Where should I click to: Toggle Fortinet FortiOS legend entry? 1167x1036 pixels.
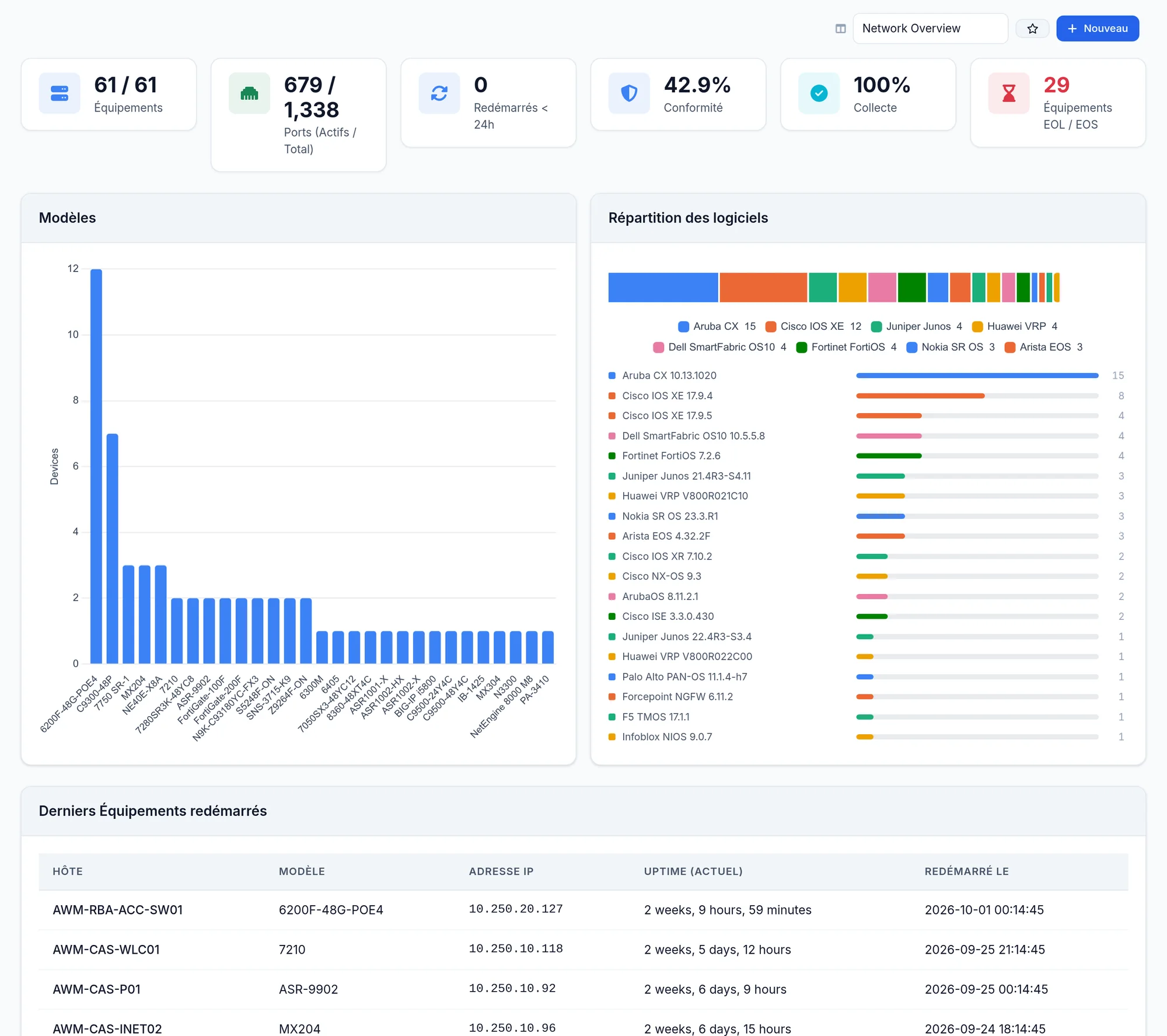(846, 347)
